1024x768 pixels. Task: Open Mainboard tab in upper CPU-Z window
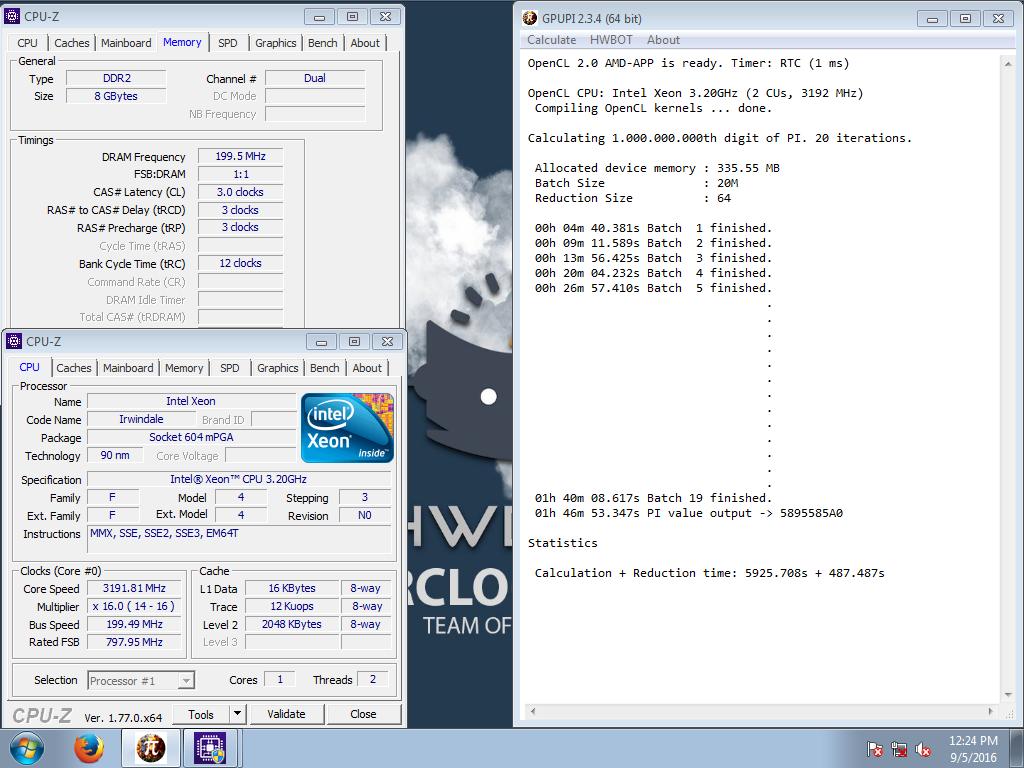(126, 43)
